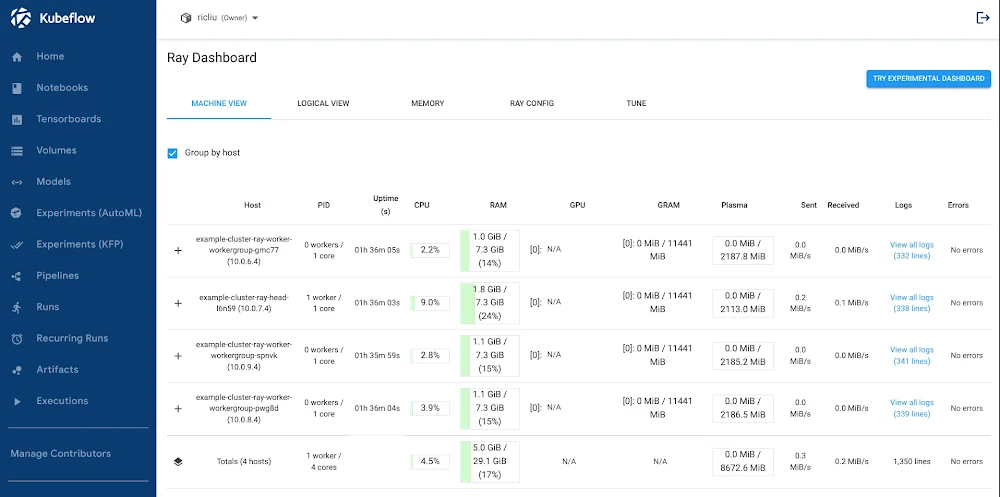Open Runs using the running-figure icon
This screenshot has height=497, width=1000.
[x=17, y=307]
